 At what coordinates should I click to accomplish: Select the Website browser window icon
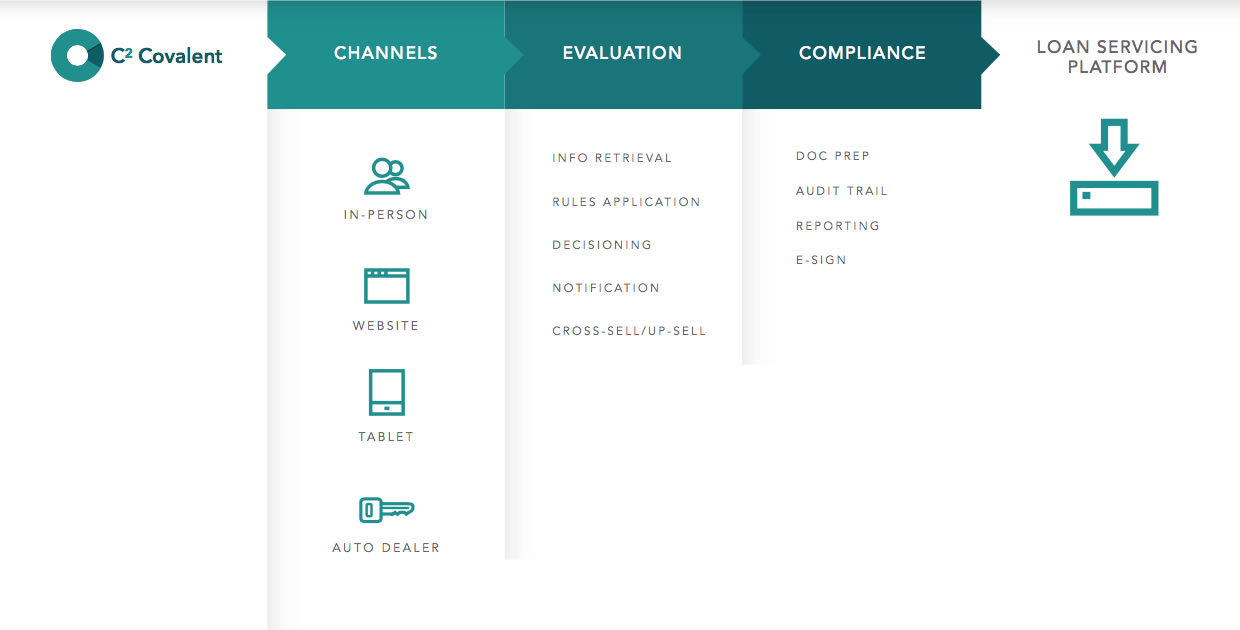(386, 287)
